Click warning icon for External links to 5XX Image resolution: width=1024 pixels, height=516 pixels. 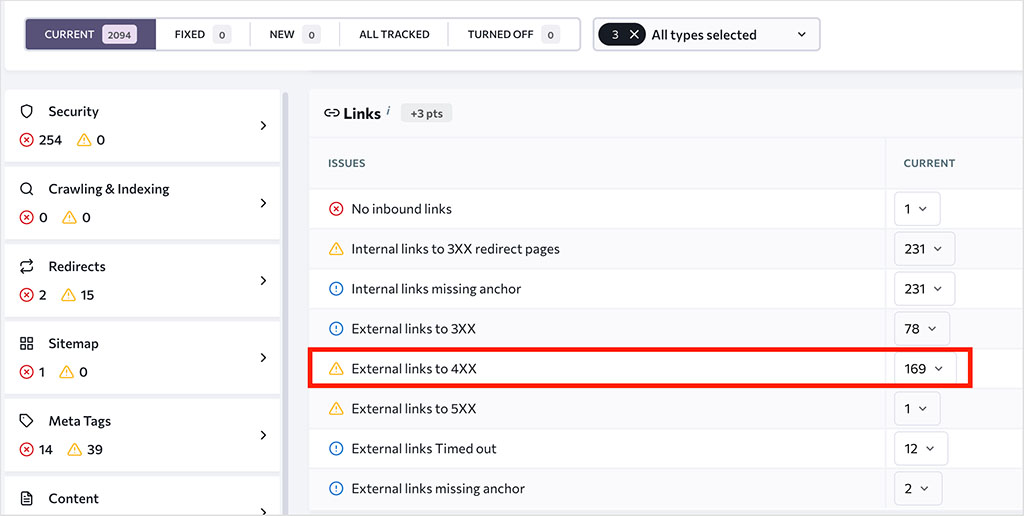tap(336, 409)
